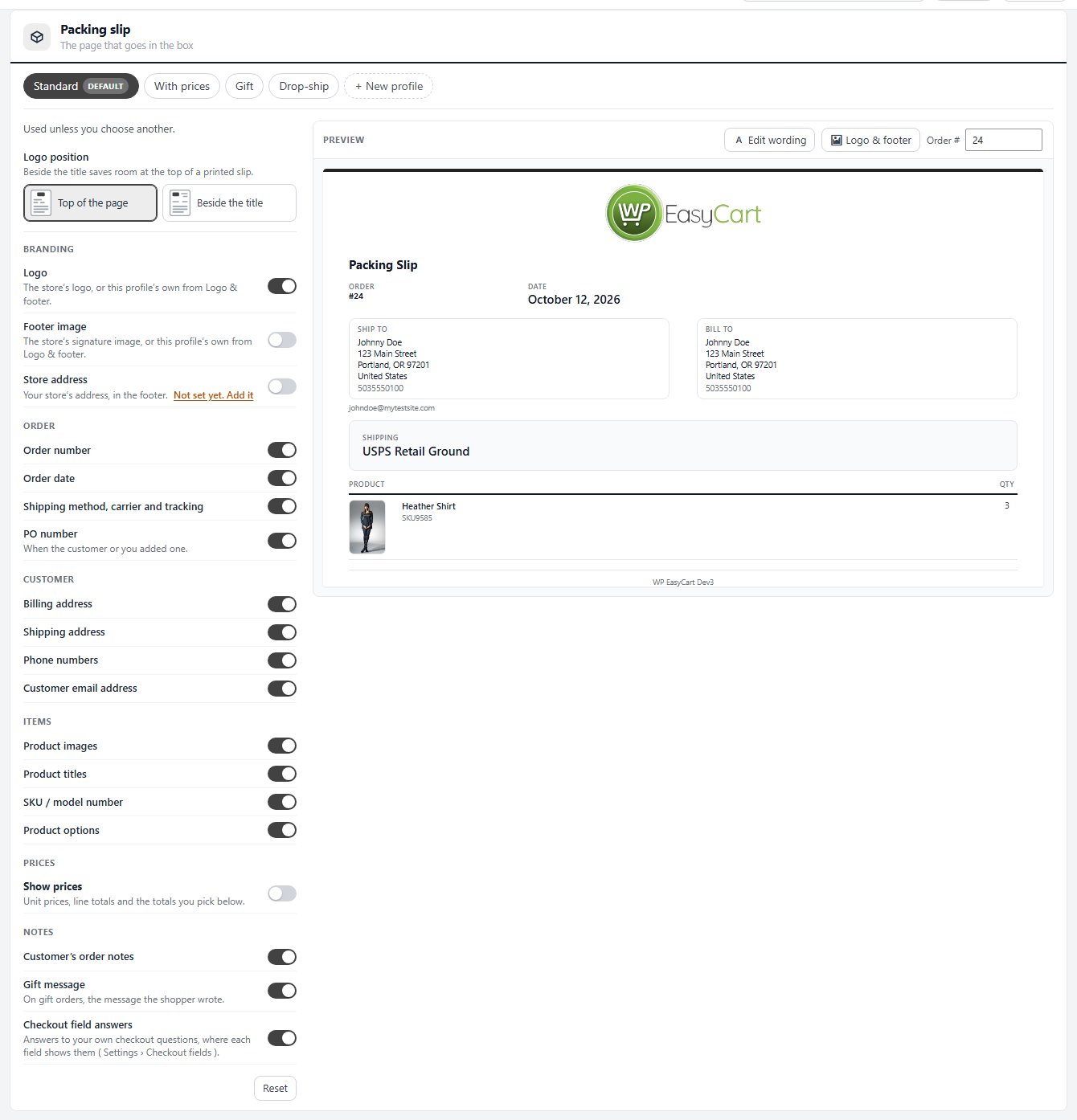Click the Order # input field
1077x1120 pixels.
pyautogui.click(x=1003, y=140)
